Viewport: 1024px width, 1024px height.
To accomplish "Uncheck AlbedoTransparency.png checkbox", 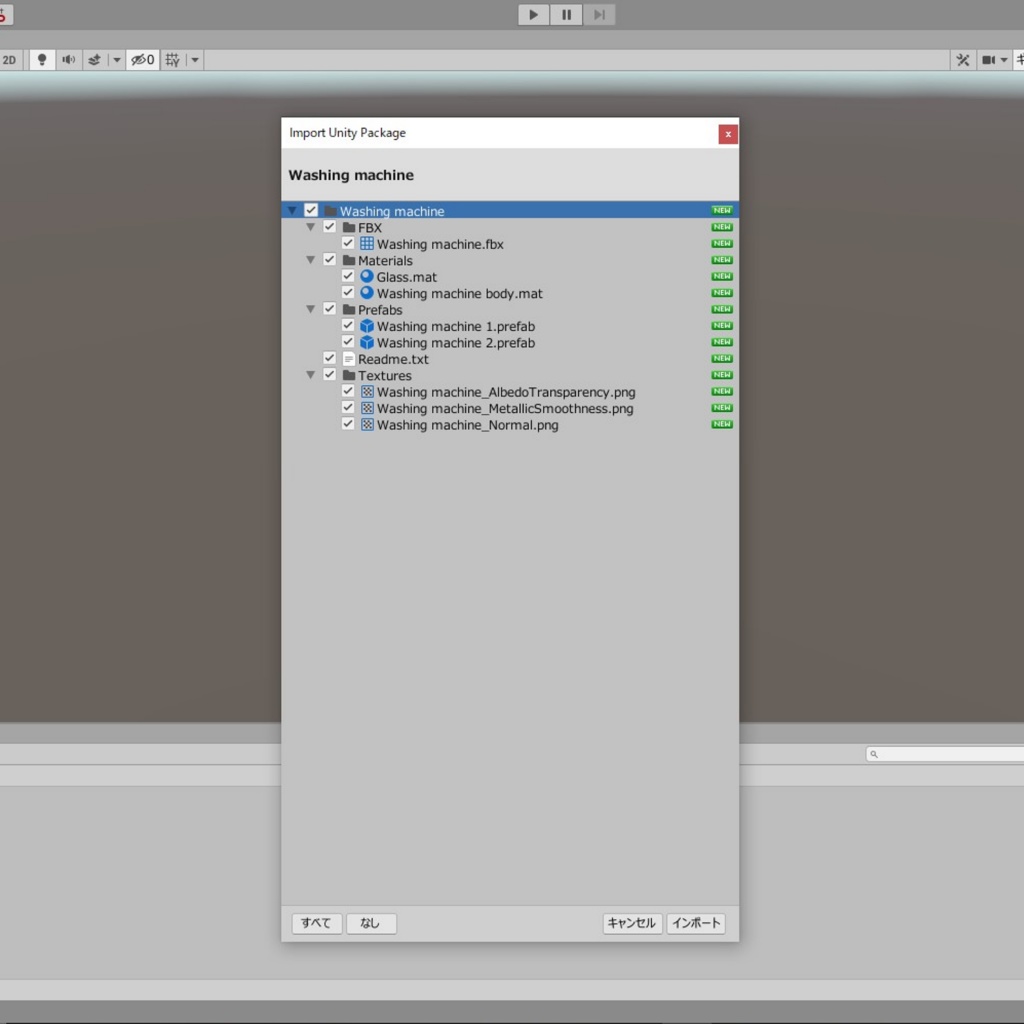I will (x=348, y=391).
